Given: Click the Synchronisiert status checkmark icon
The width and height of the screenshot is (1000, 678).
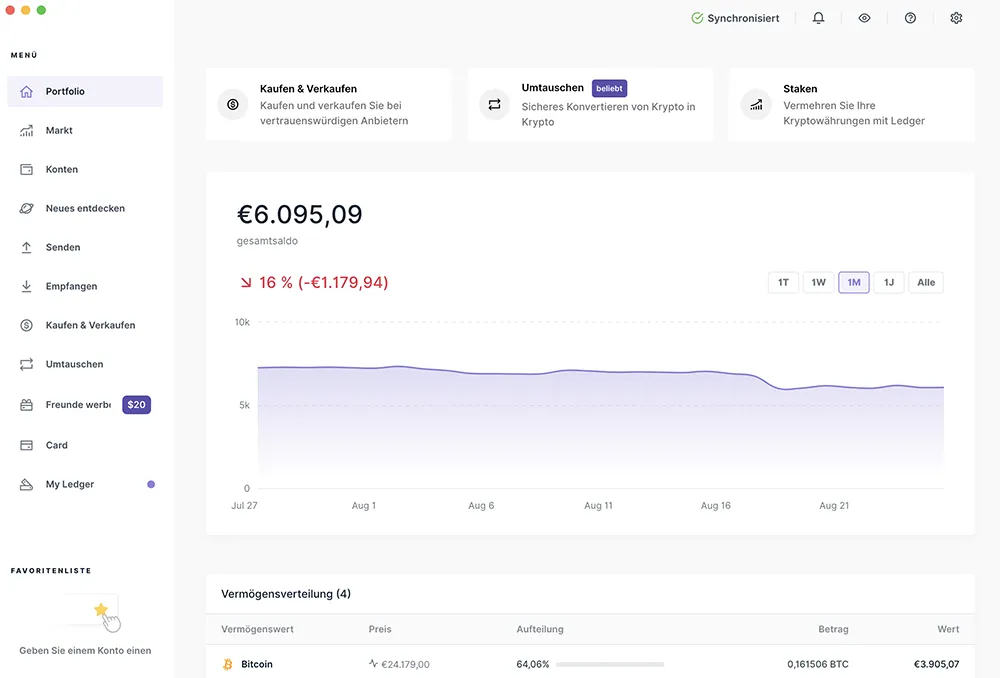Looking at the screenshot, I should tap(697, 18).
